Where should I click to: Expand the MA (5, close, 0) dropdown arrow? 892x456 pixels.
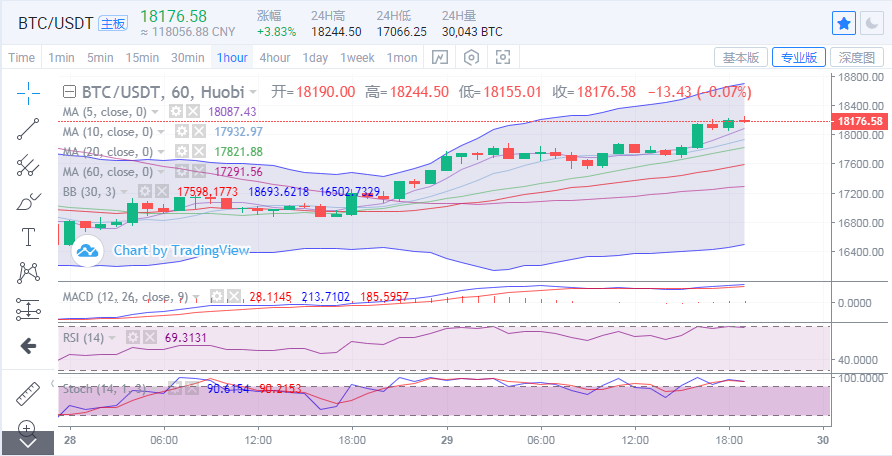pyautogui.click(x=157, y=112)
